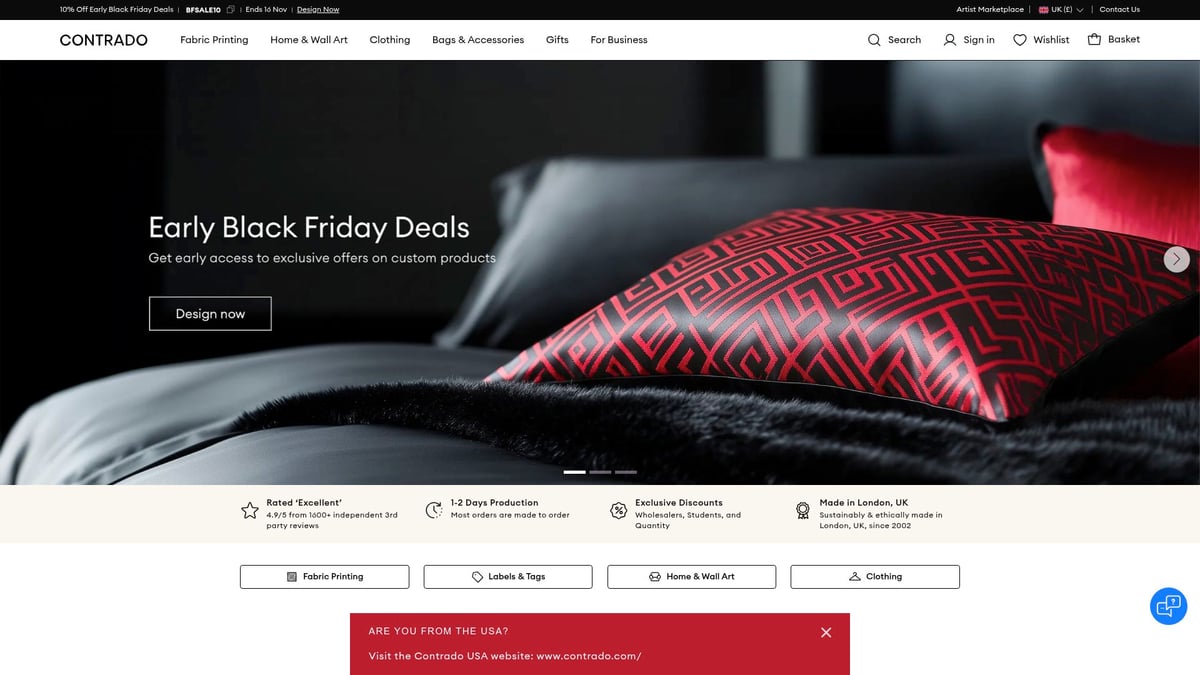Image resolution: width=1200 pixels, height=675 pixels.
Task: Copy the BFSALE10 promo code icon
Action: click(231, 10)
